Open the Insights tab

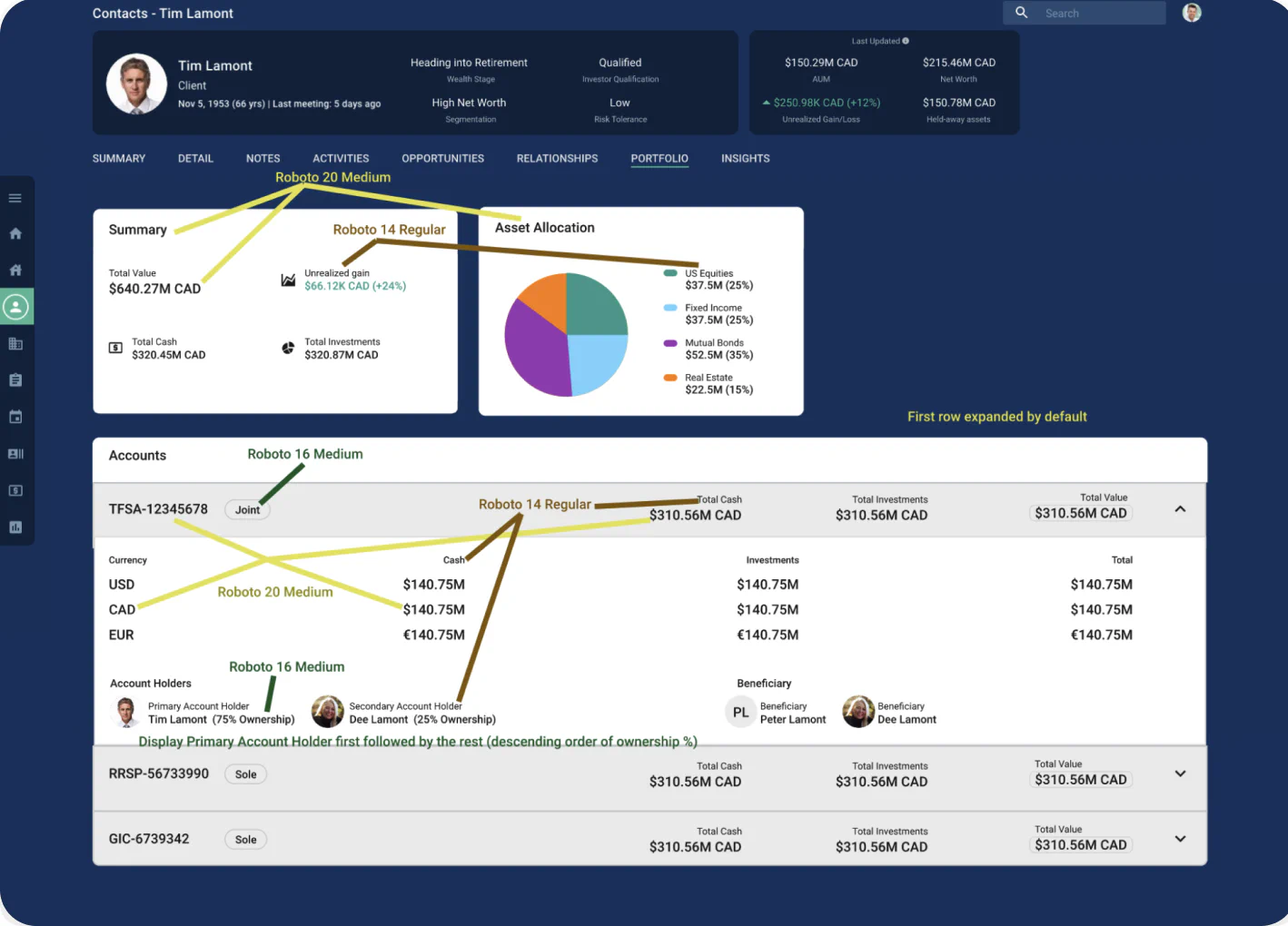[x=745, y=158]
